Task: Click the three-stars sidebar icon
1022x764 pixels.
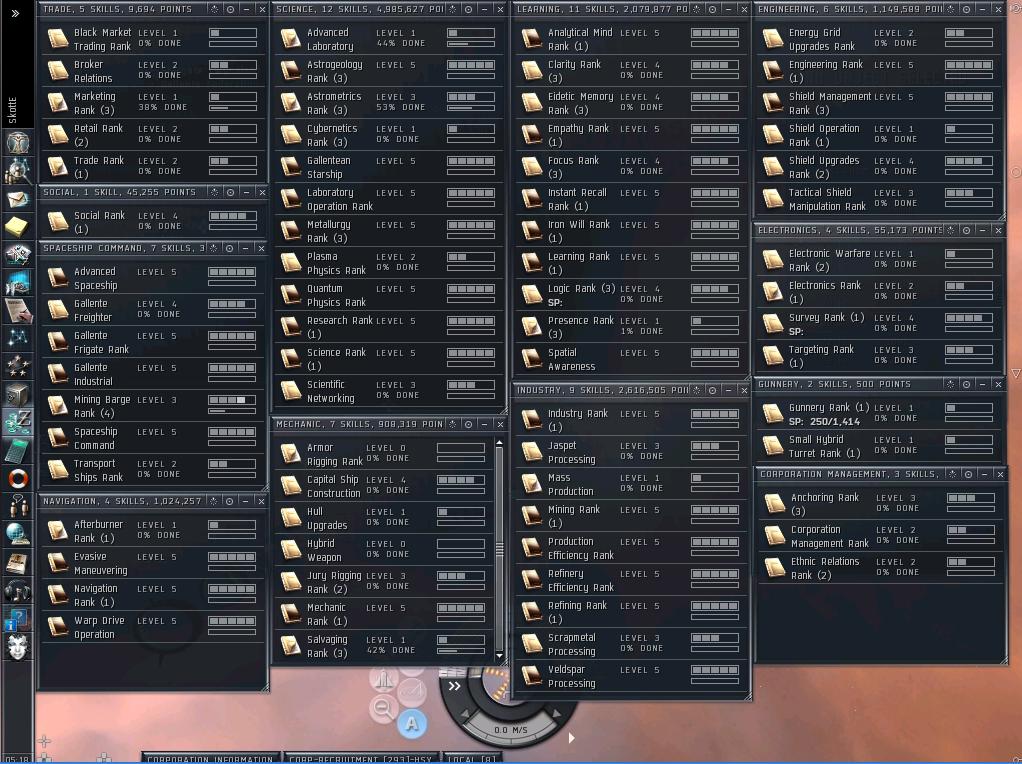Action: pos(18,366)
